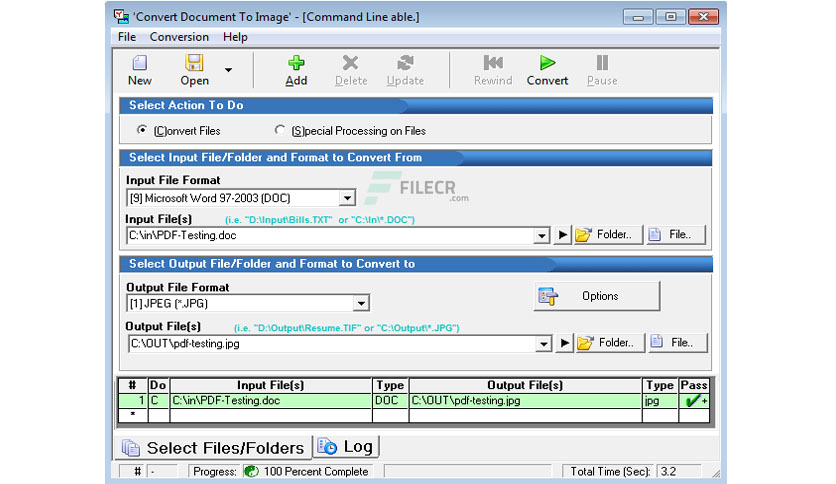Click the 100 Percent Complete status text
836x484 pixels.
click(x=316, y=472)
